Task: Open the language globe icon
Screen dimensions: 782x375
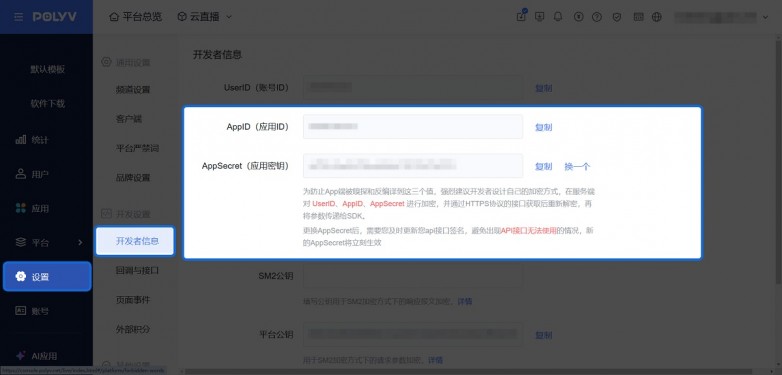Action: click(657, 16)
